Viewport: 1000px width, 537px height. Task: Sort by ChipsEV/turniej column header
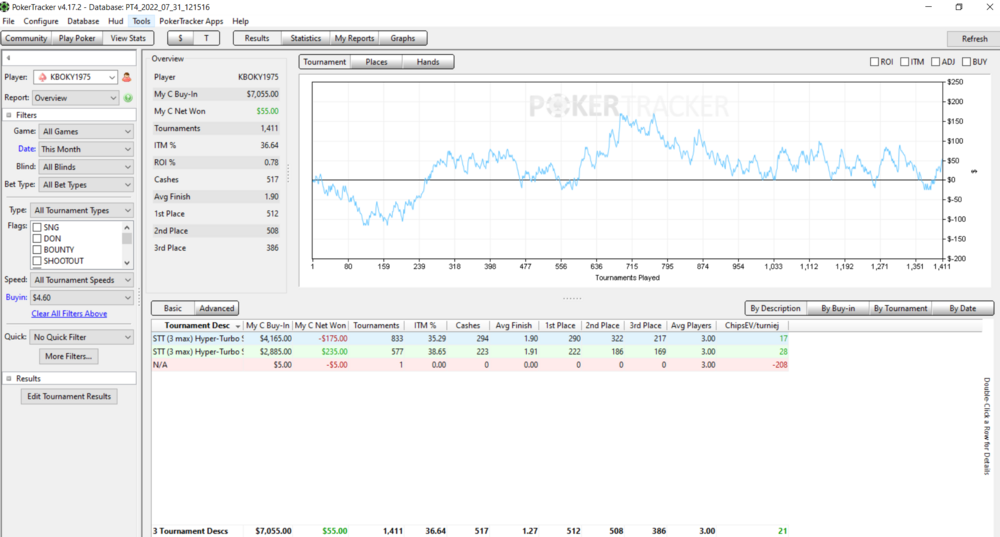[x=752, y=325]
